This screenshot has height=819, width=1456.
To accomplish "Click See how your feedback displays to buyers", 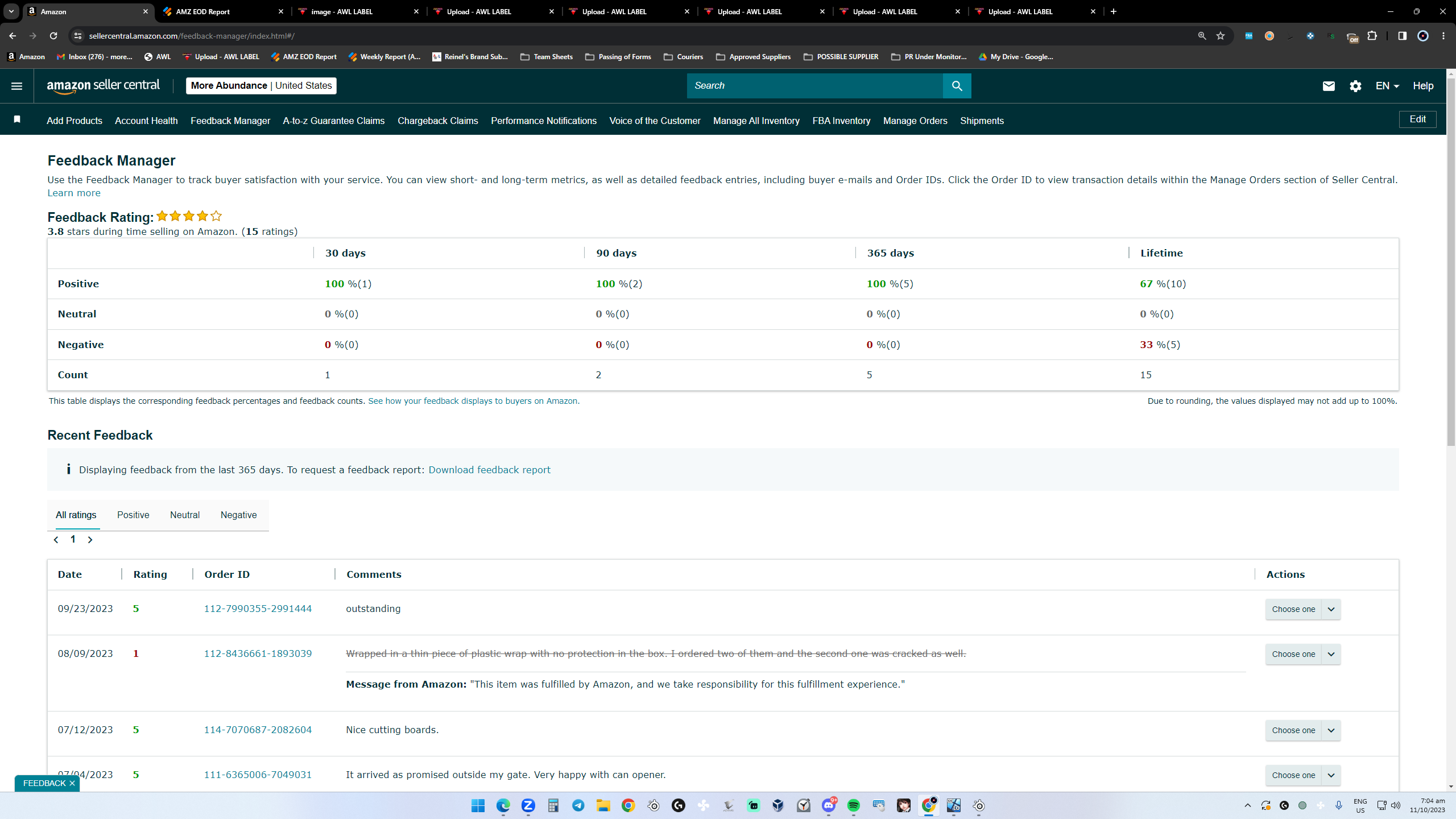I will pyautogui.click(x=474, y=401).
